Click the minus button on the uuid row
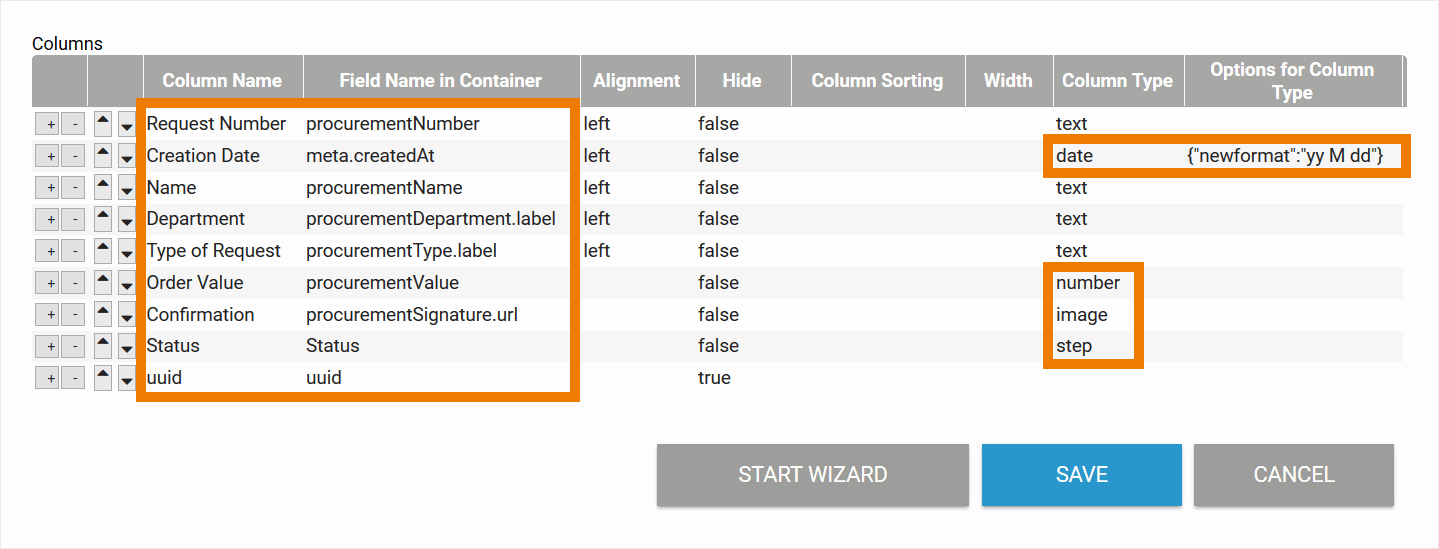1439x549 pixels. pyautogui.click(x=73, y=379)
